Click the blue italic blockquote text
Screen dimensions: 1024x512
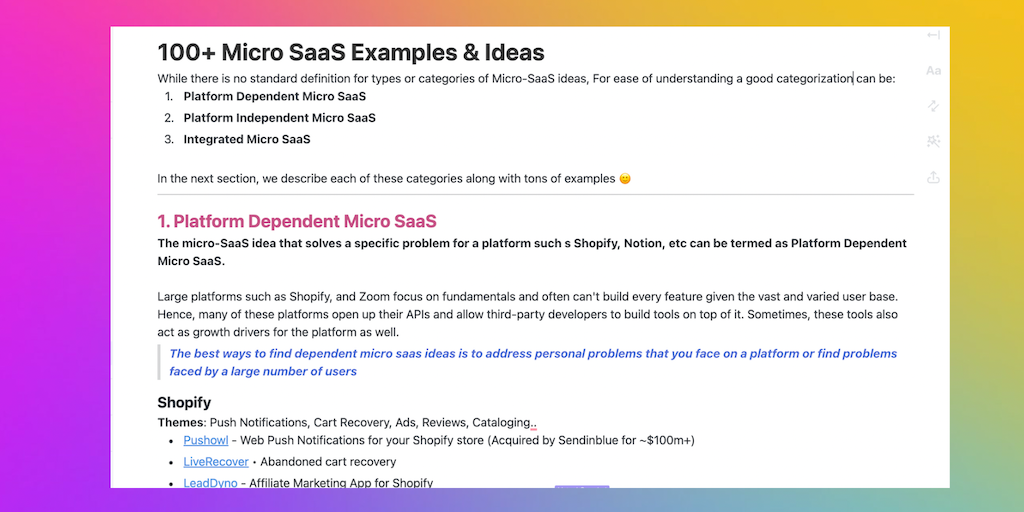tap(533, 362)
